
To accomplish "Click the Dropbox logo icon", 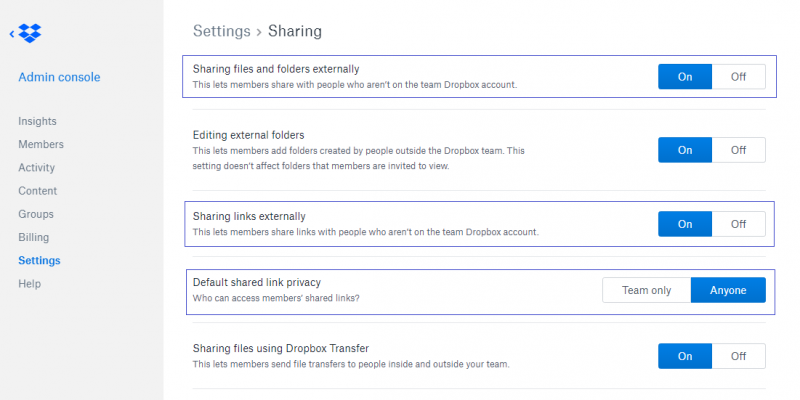I will [x=31, y=35].
